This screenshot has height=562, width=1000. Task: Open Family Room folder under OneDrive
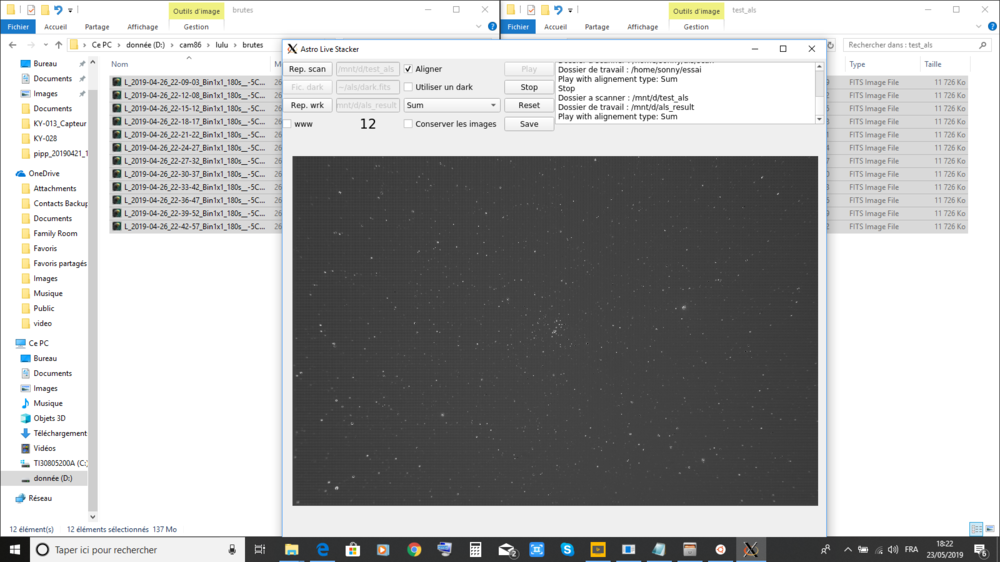point(55,233)
